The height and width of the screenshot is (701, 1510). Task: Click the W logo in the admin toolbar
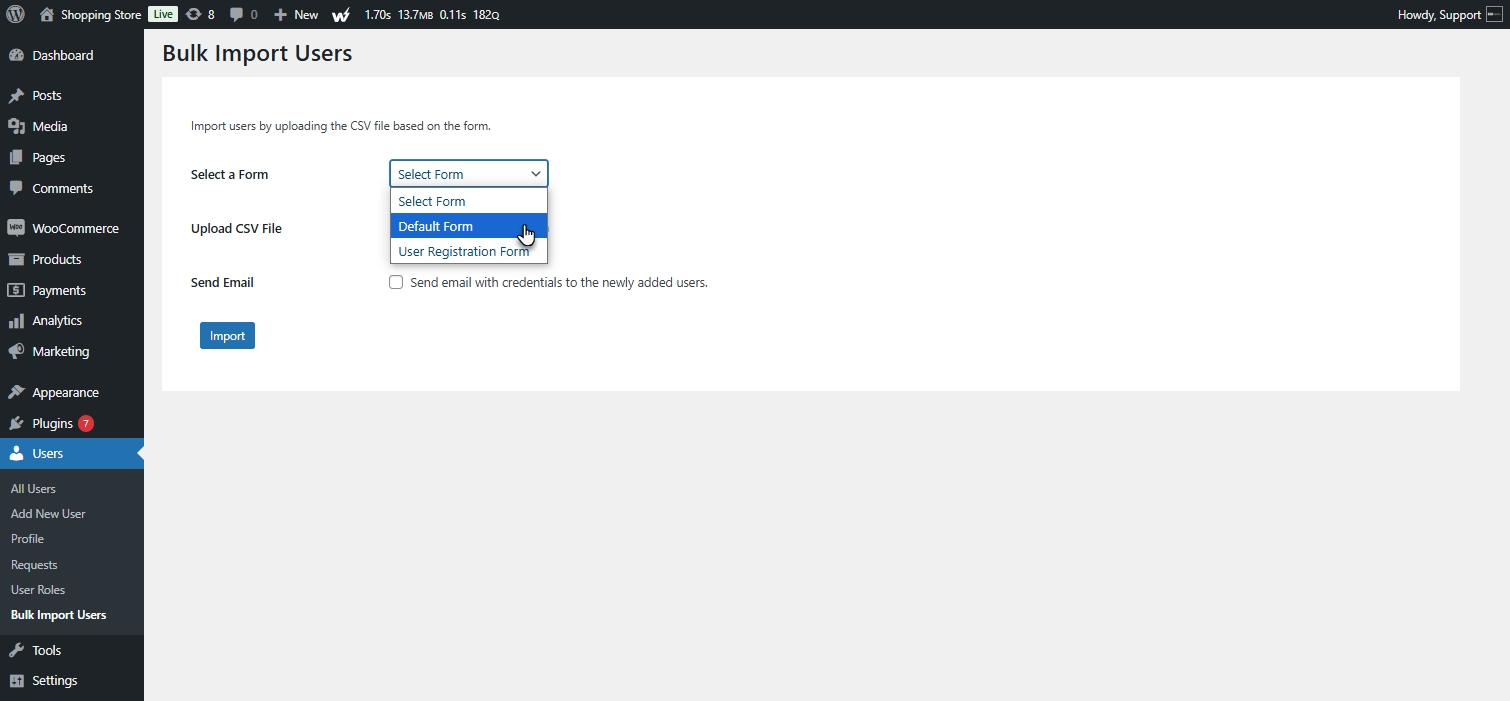[341, 14]
